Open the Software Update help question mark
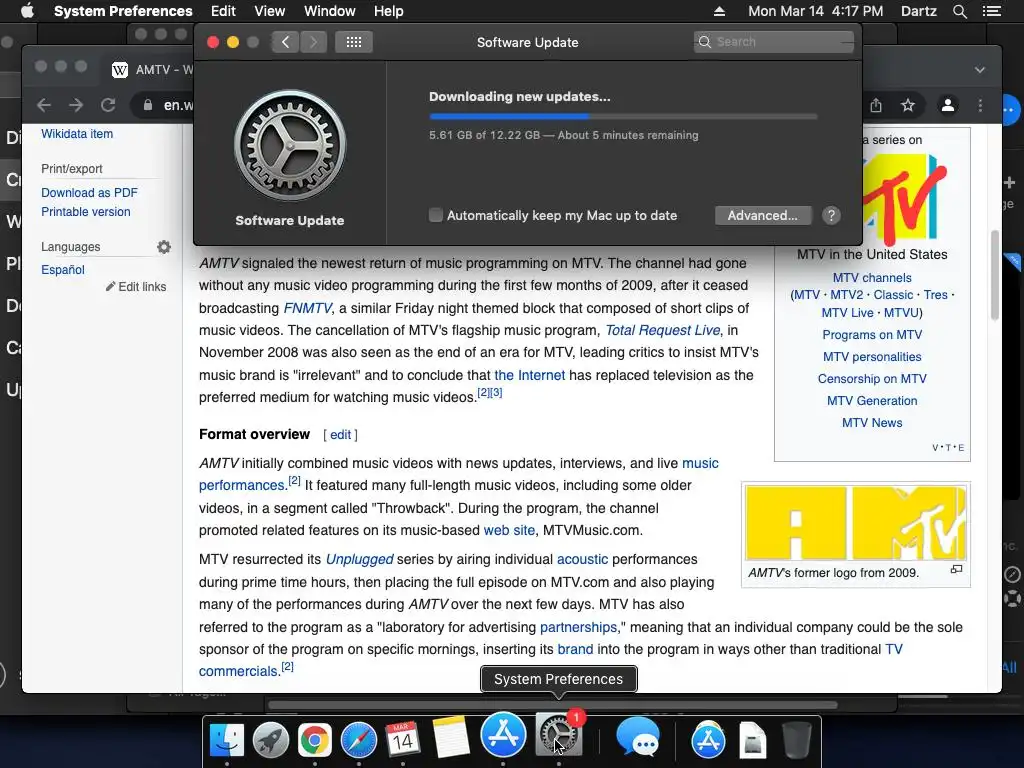Screen dimensions: 1024x768 point(831,216)
